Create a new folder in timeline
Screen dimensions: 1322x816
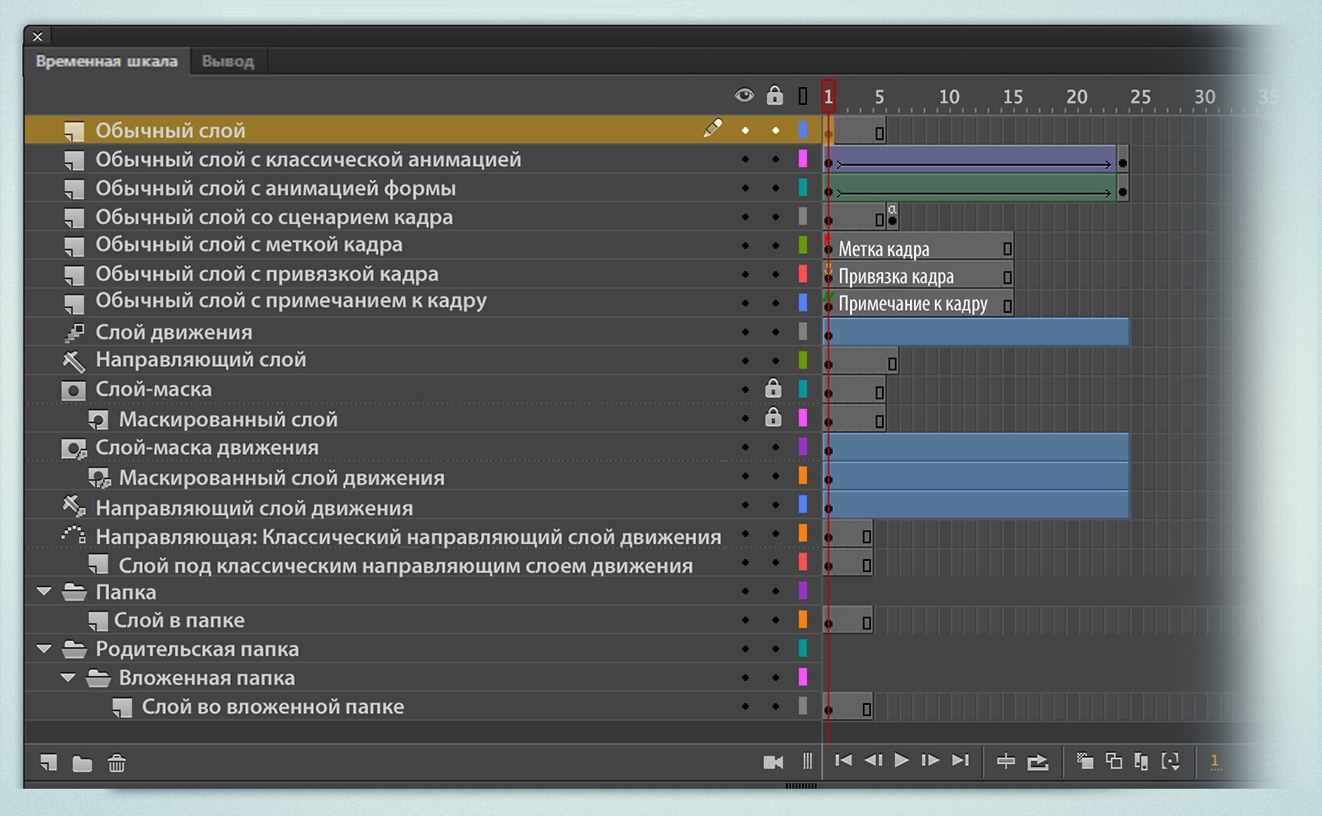[x=82, y=764]
